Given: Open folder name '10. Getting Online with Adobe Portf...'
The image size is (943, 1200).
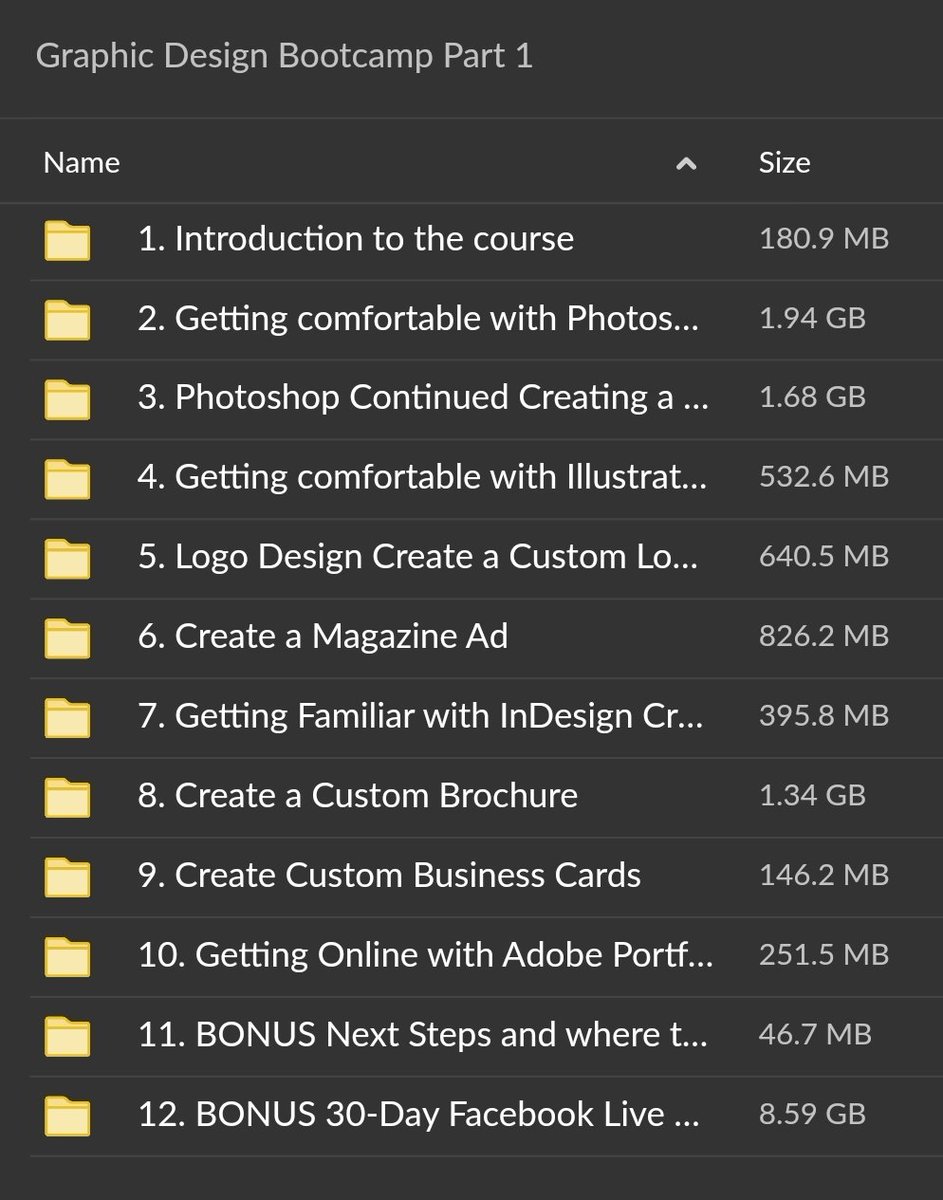Looking at the screenshot, I should point(426,955).
